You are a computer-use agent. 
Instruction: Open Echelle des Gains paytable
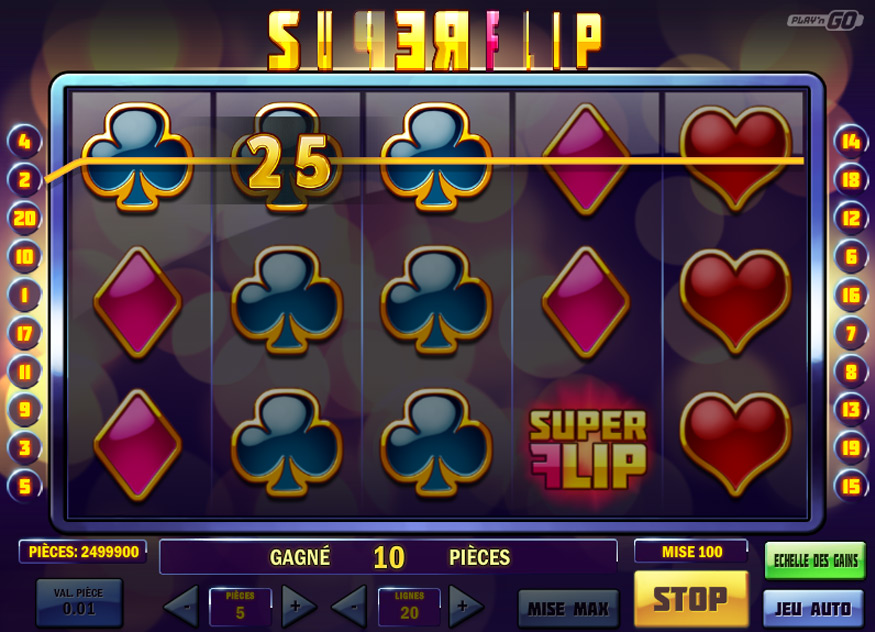click(x=815, y=561)
